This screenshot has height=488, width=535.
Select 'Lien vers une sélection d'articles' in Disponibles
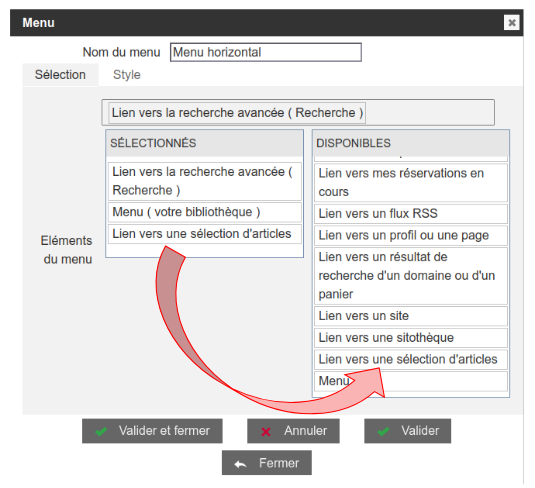411,360
